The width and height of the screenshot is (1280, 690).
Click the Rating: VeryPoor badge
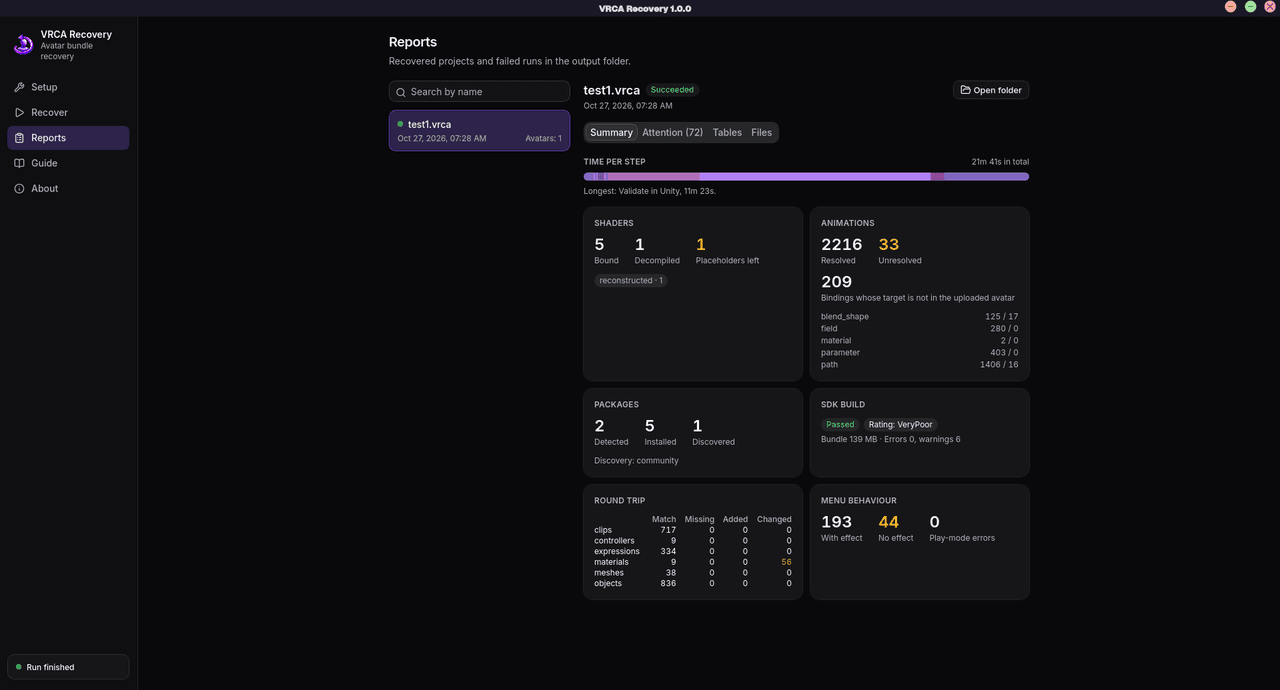click(900, 425)
